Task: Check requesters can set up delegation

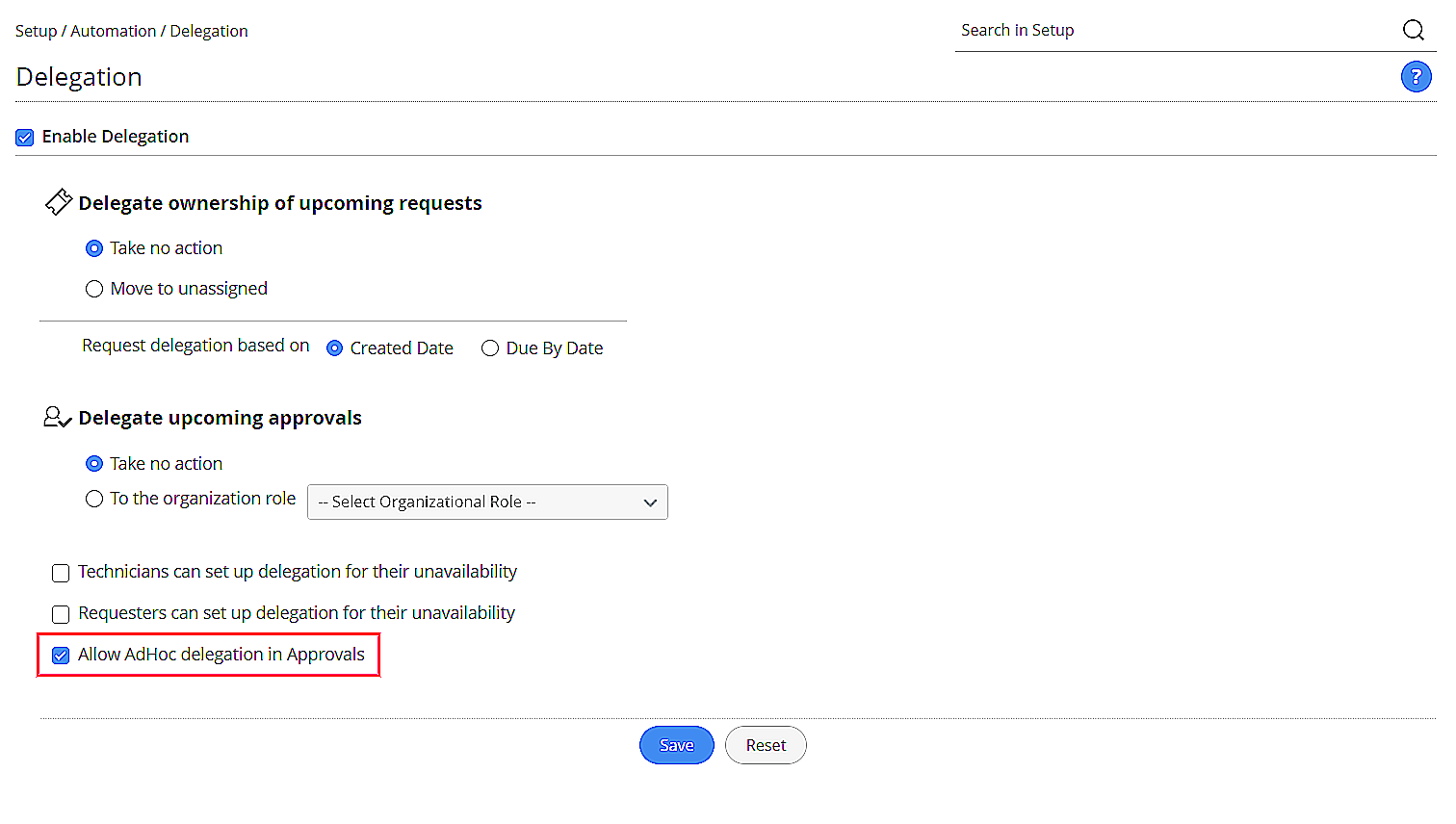Action: point(61,614)
